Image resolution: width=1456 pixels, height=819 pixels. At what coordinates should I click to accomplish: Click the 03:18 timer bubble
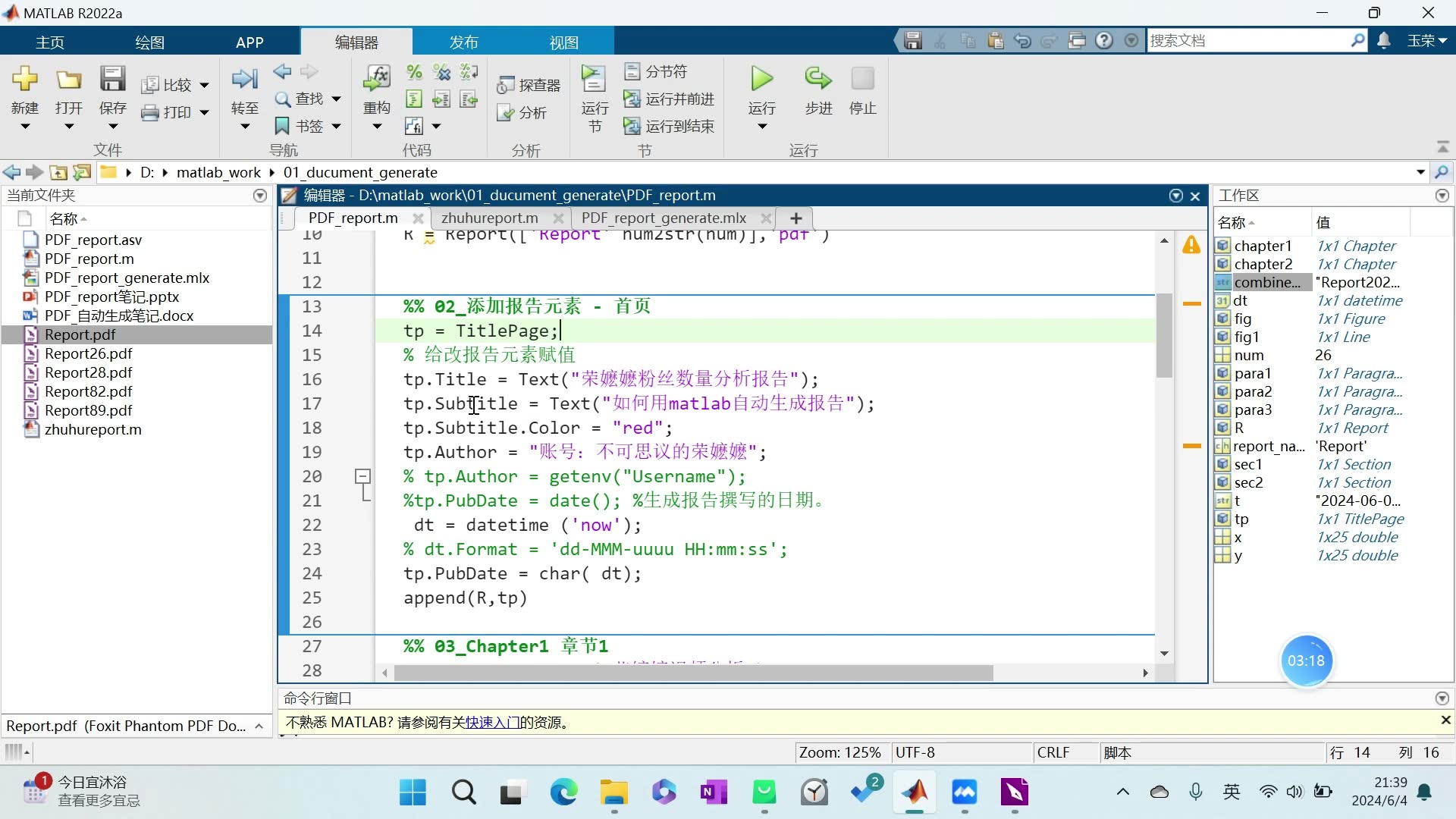[x=1306, y=661]
